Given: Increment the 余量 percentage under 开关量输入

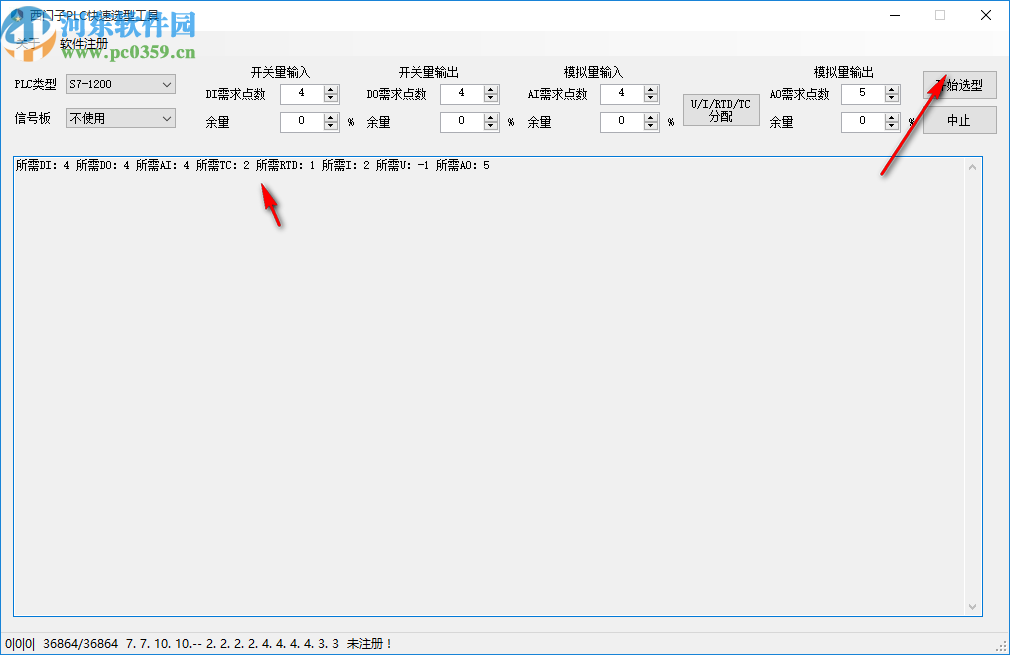Looking at the screenshot, I should pyautogui.click(x=330, y=117).
